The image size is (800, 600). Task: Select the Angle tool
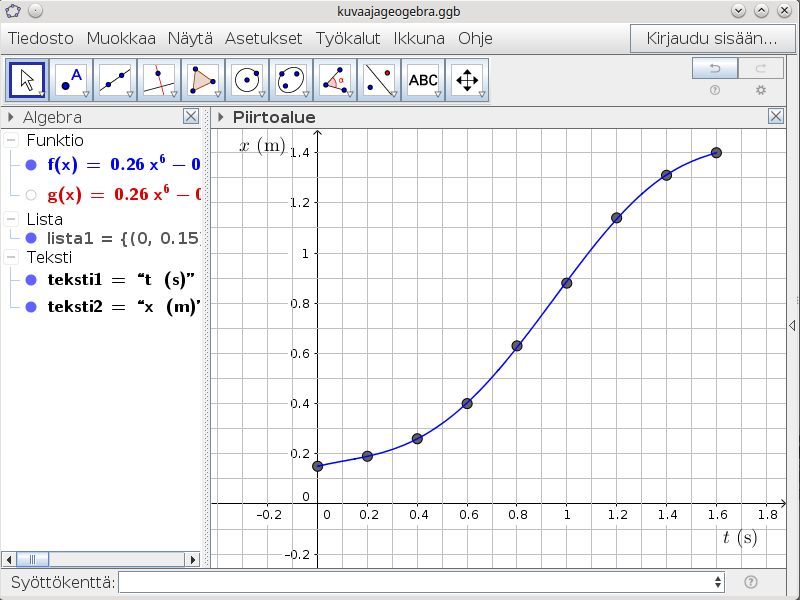click(335, 80)
